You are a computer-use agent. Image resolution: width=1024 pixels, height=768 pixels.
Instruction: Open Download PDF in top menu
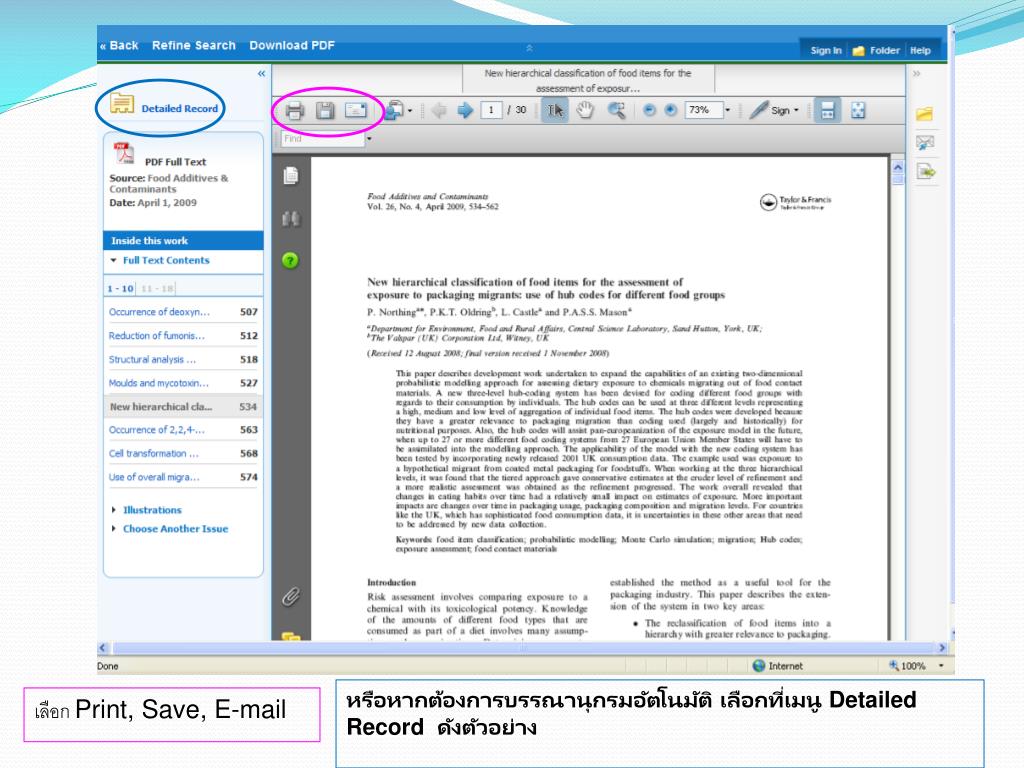click(x=292, y=45)
